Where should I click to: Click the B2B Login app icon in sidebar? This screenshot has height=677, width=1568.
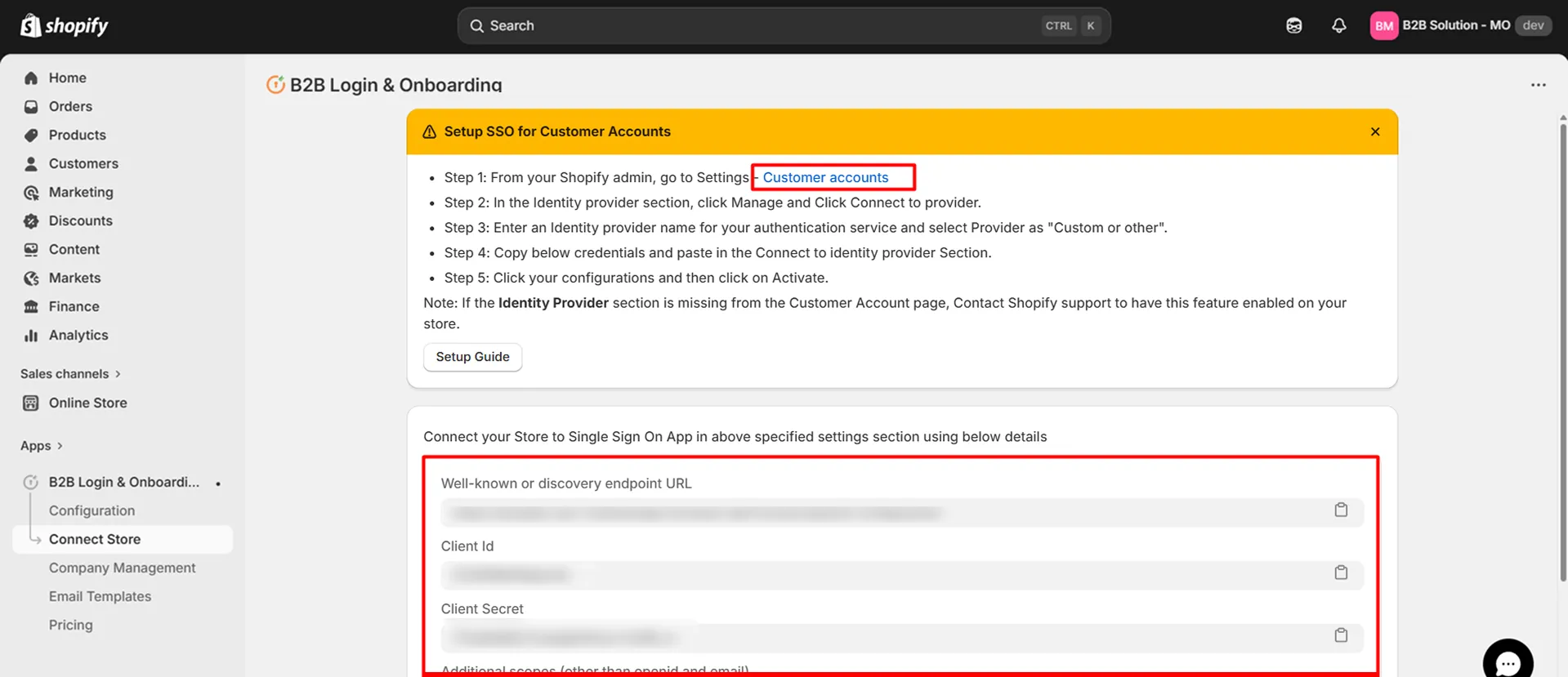pyautogui.click(x=31, y=482)
